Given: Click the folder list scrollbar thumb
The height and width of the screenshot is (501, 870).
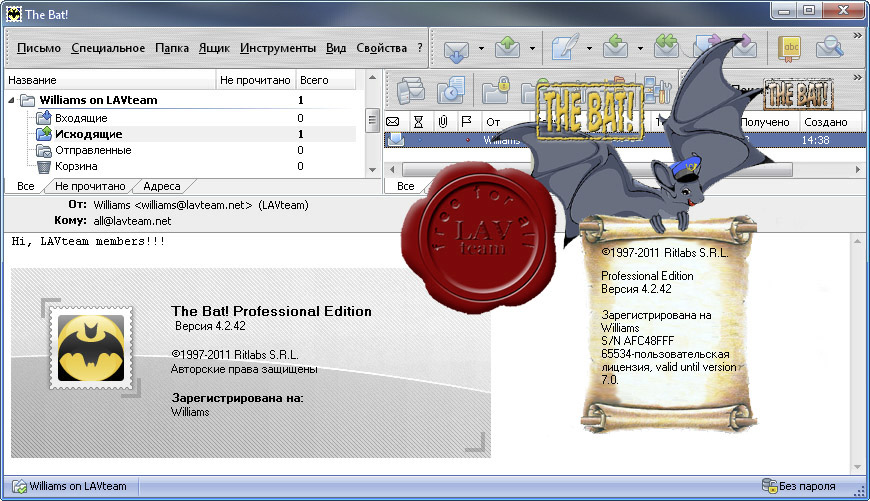Looking at the screenshot, I should tap(372, 120).
